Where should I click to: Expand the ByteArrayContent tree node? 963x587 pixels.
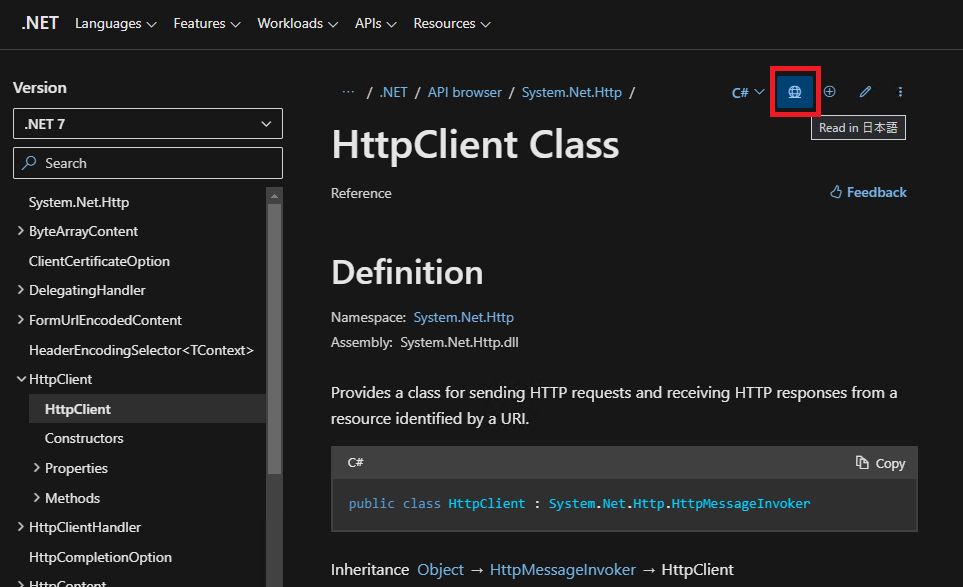(x=21, y=231)
